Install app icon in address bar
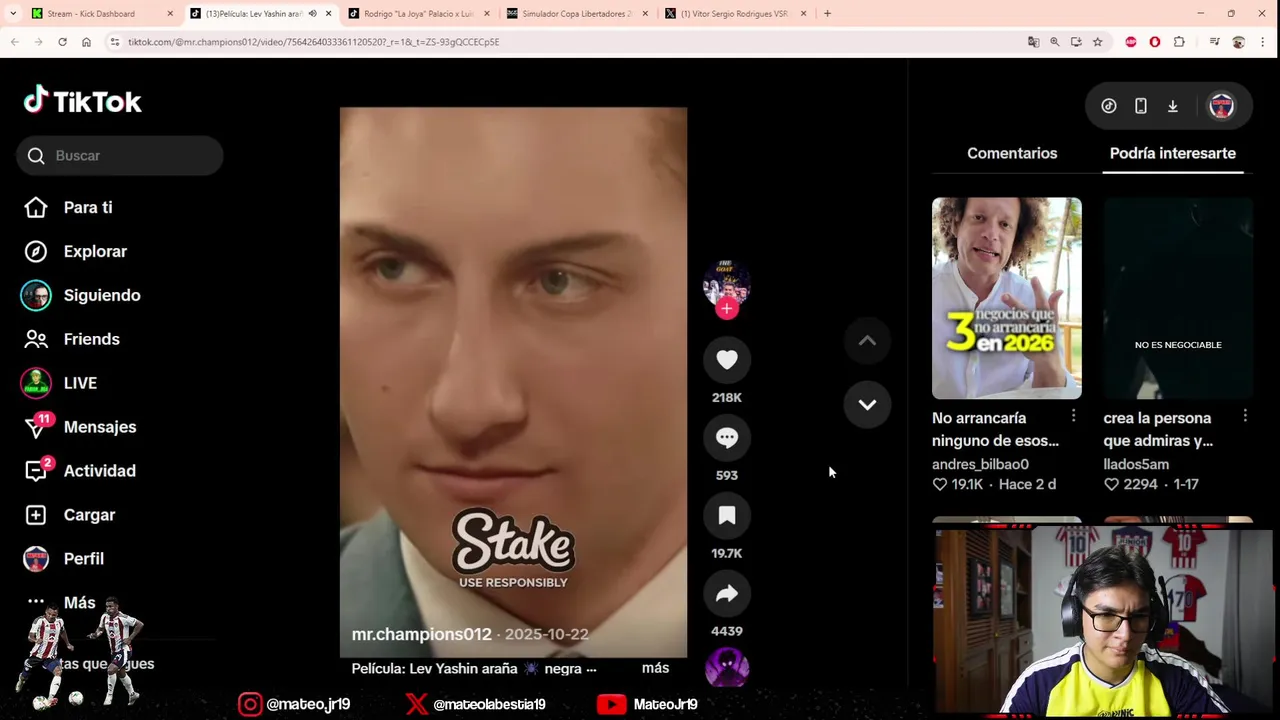This screenshot has height=720, width=1280. click(x=1076, y=42)
